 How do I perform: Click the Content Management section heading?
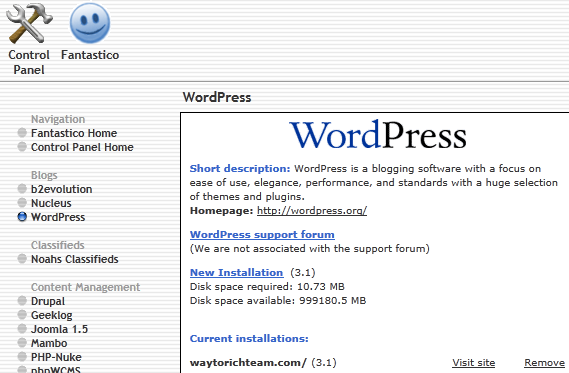(86, 287)
